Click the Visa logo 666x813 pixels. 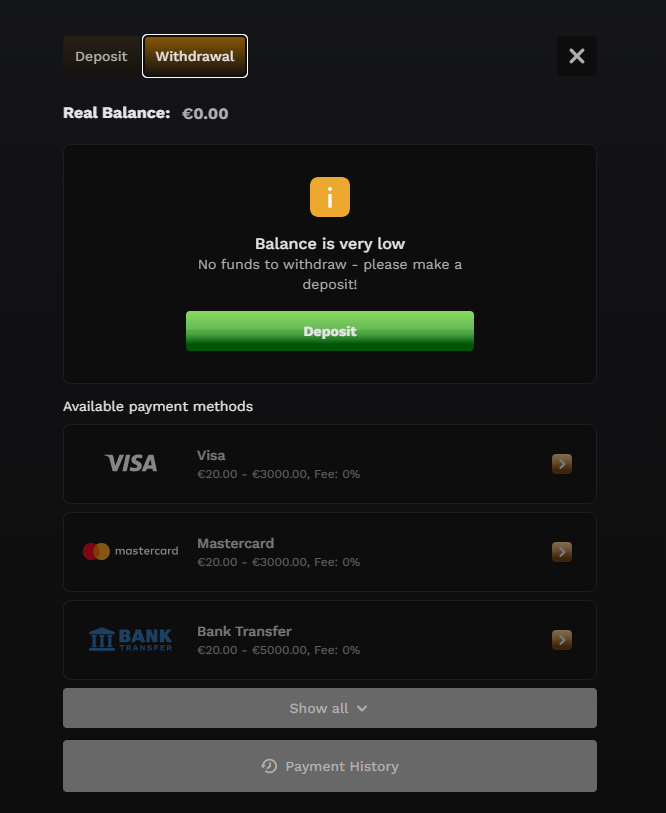(x=131, y=464)
